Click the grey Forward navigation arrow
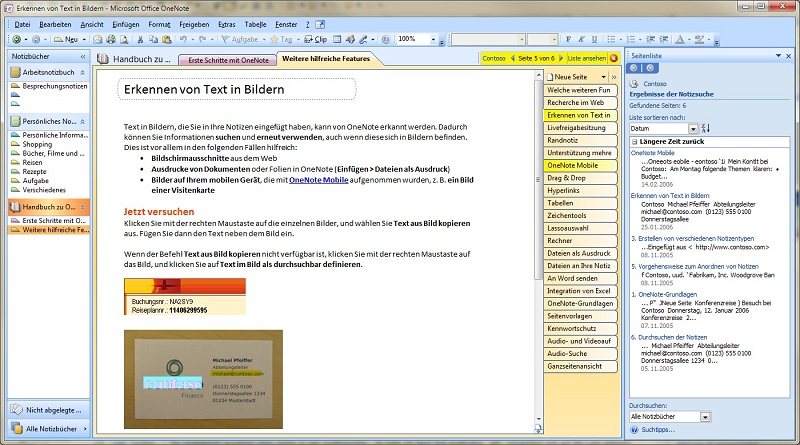Viewport: 800px width, 445px height. [x=36, y=39]
